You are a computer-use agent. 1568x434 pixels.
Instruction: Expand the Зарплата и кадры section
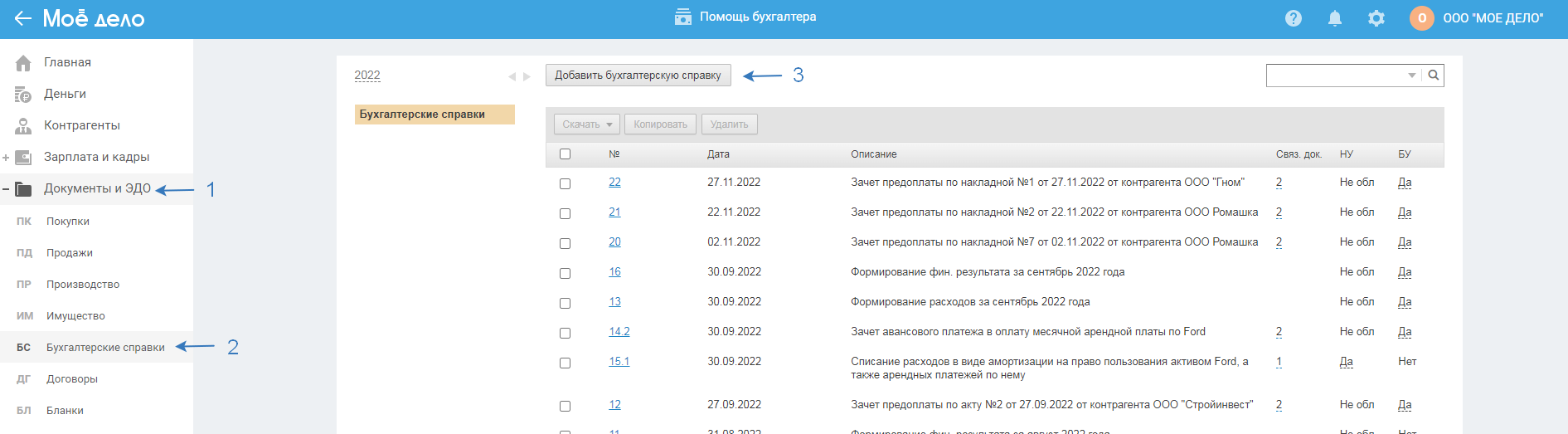coord(6,158)
